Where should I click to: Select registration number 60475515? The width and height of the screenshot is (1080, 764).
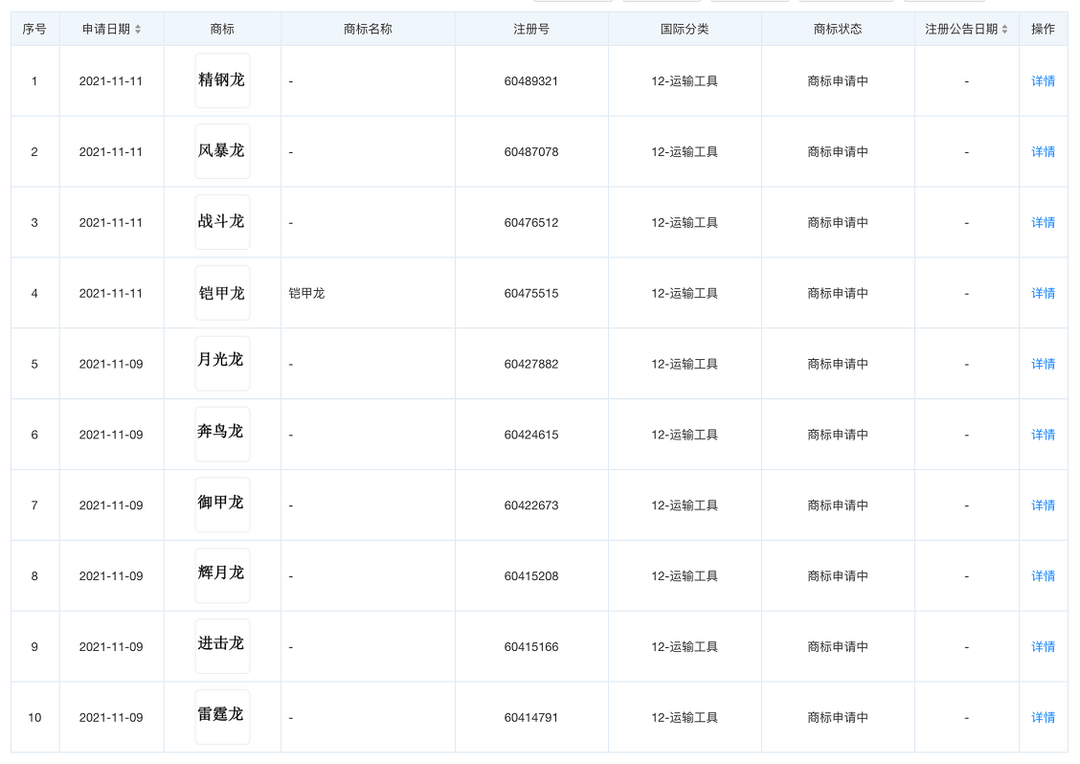pos(531,293)
